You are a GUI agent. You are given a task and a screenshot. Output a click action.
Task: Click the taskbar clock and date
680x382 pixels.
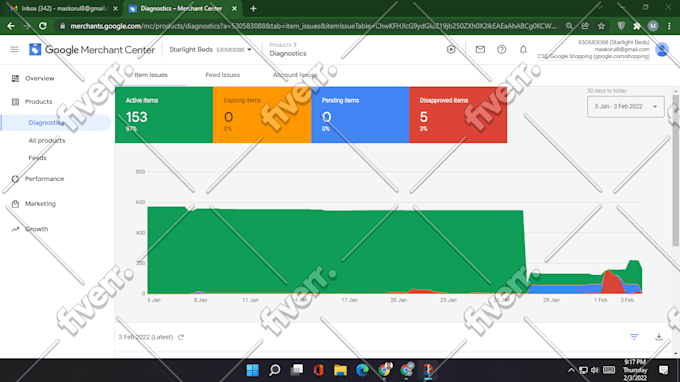pos(635,370)
